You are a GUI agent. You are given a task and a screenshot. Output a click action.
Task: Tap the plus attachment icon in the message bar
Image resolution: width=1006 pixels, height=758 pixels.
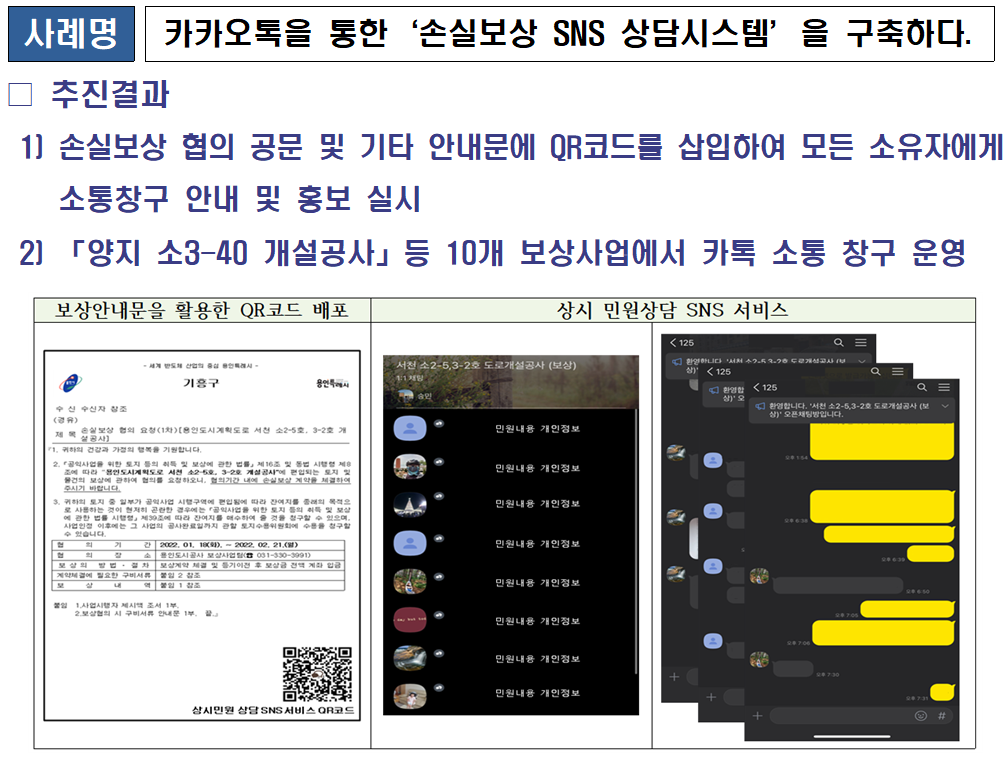757,715
